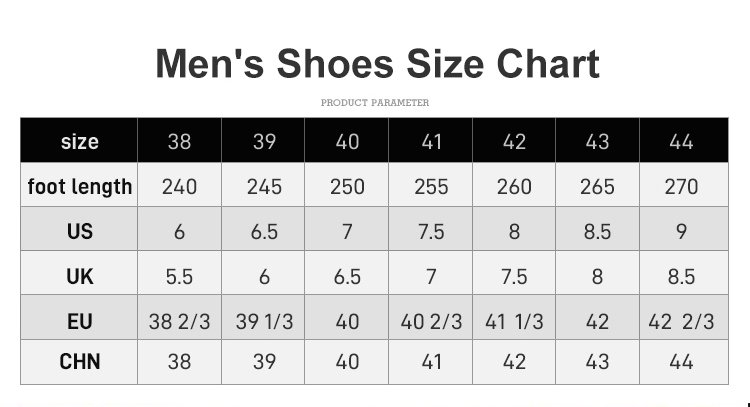Select the PRODUCT PARAMETER subtitle text
The image size is (750, 407).
(375, 102)
